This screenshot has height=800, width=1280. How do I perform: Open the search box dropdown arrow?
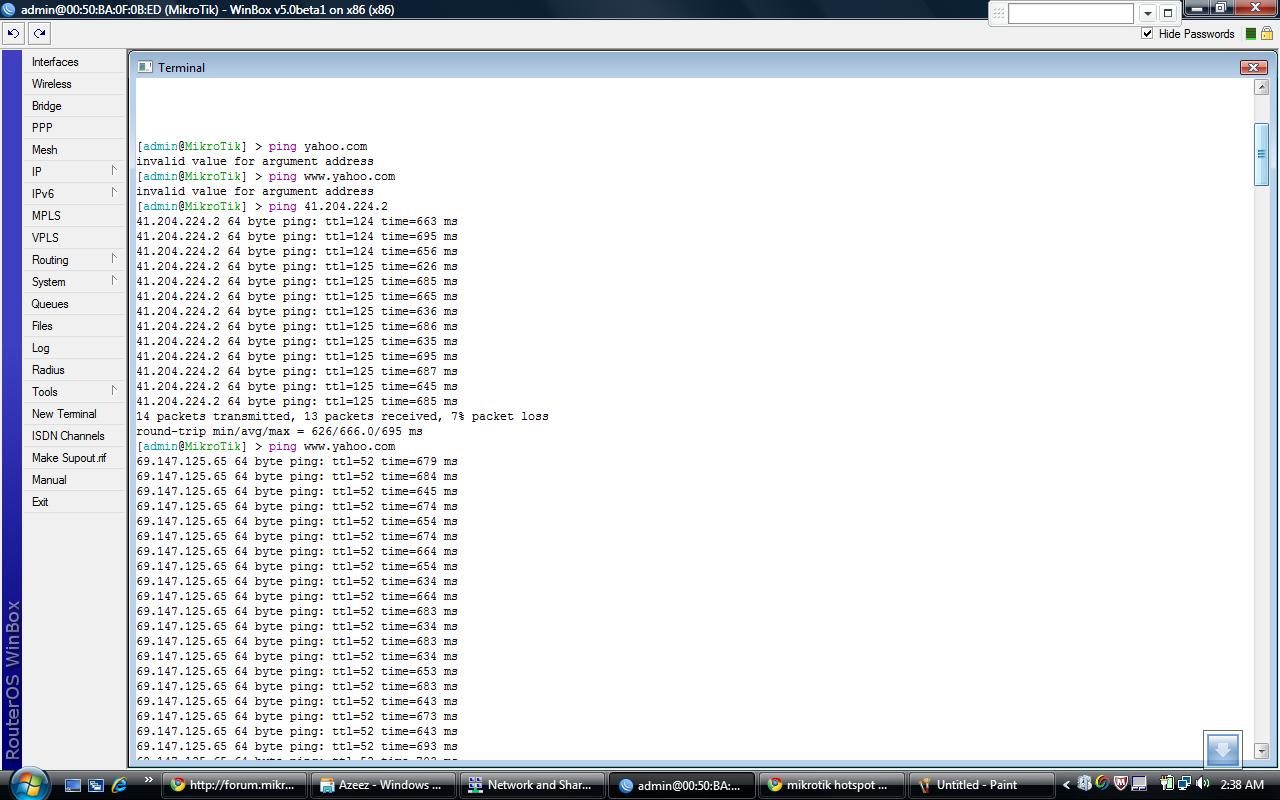1148,13
